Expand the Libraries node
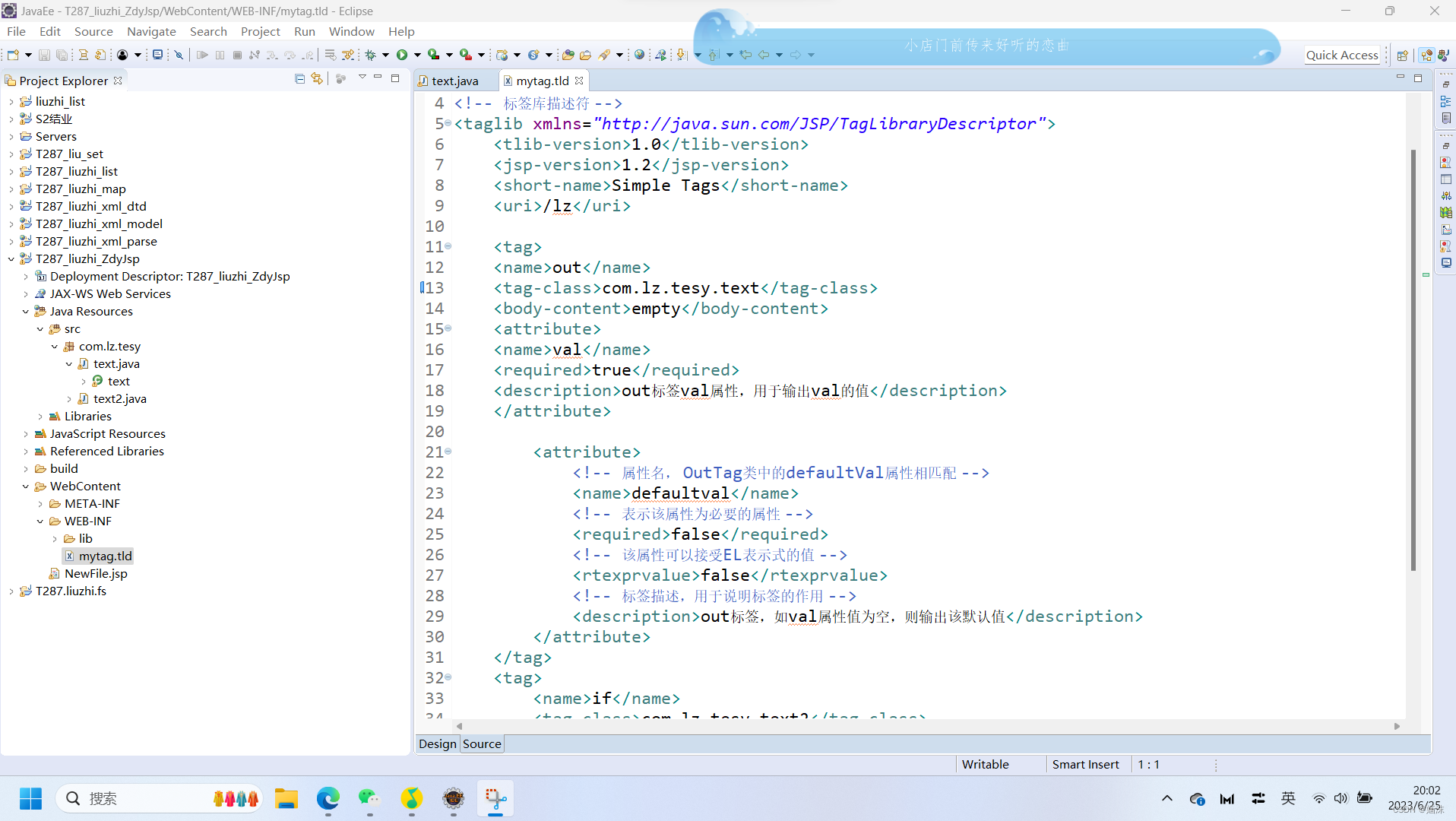This screenshot has width=1456, height=821. coord(40,417)
